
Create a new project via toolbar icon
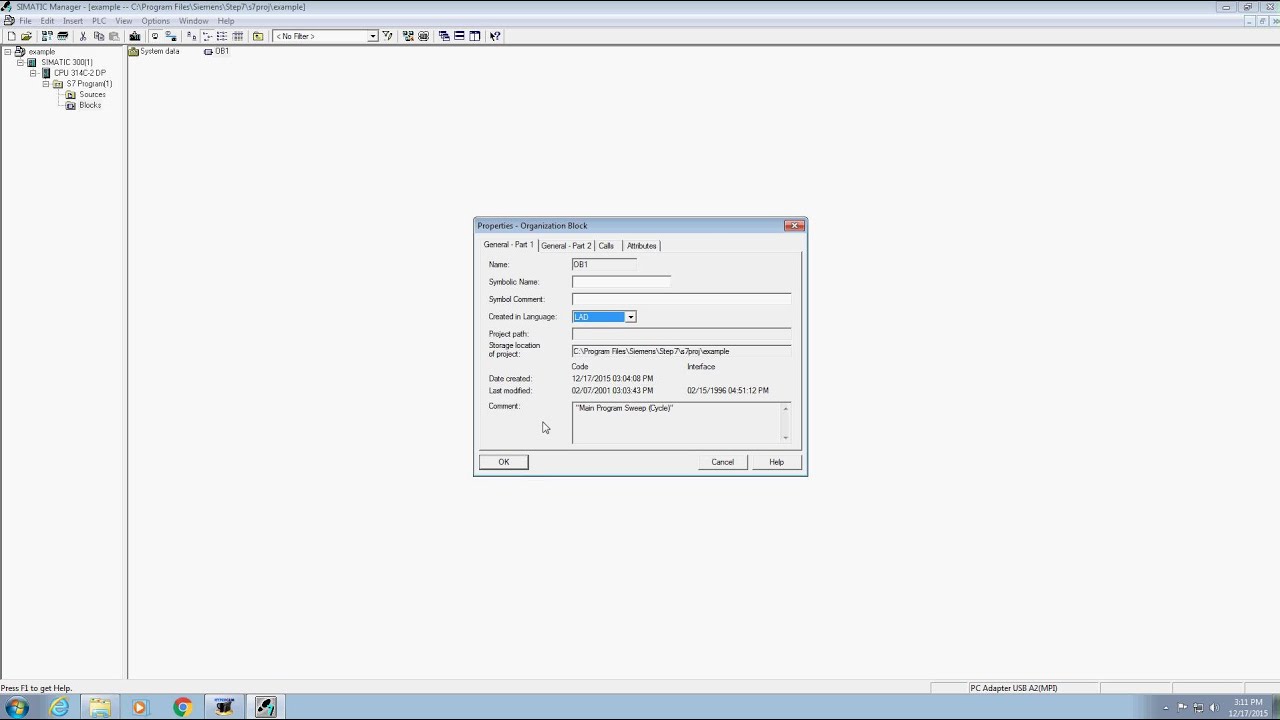click(11, 36)
